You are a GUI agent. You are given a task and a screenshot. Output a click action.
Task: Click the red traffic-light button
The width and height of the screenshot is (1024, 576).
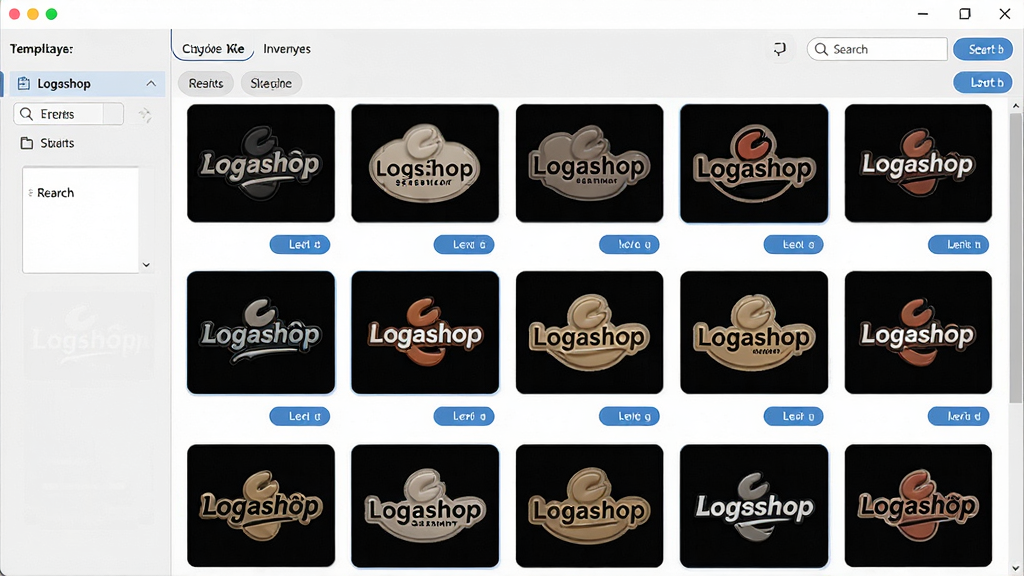tap(14, 14)
